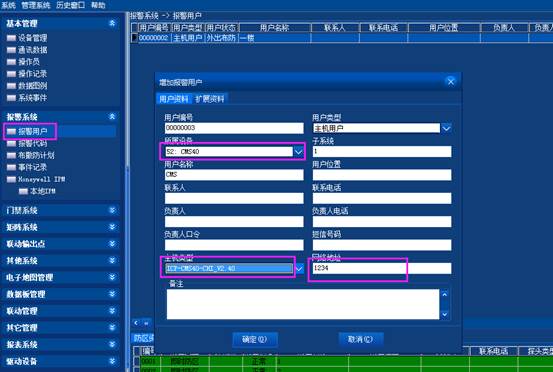Collapse the 基本管理 section
The height and width of the screenshot is (372, 553).
(112, 23)
